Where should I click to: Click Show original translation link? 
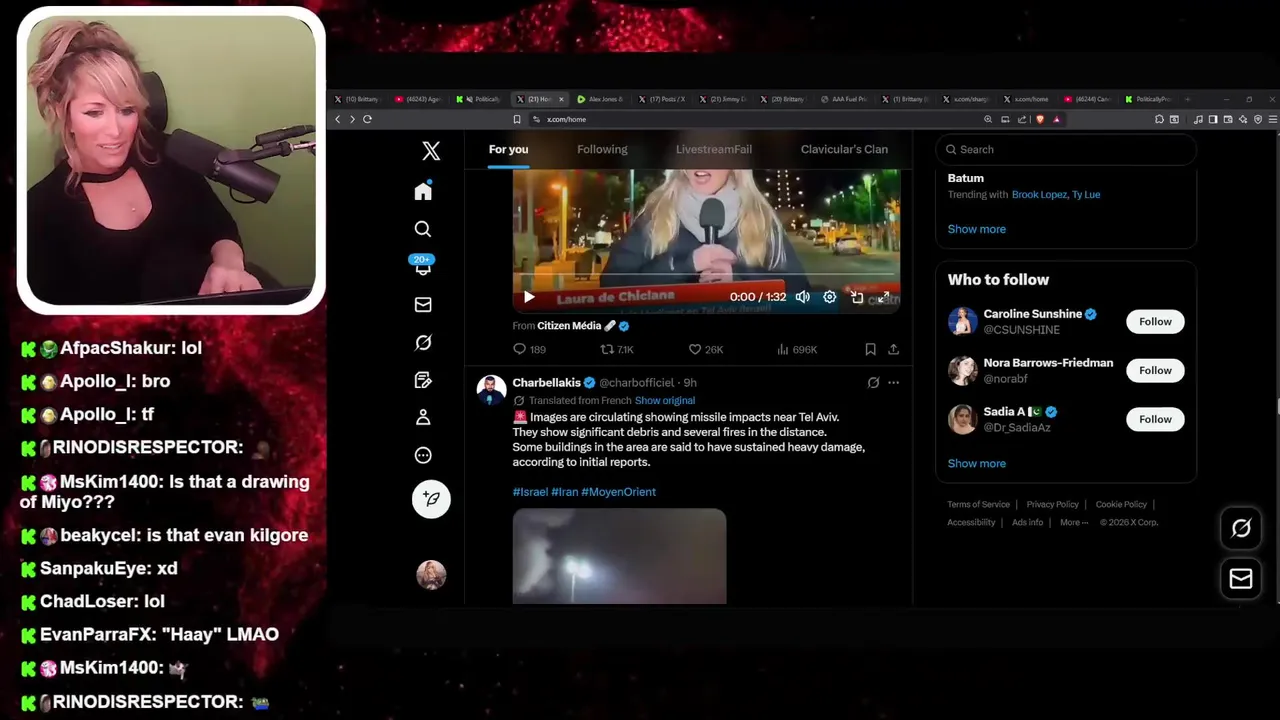coord(665,401)
